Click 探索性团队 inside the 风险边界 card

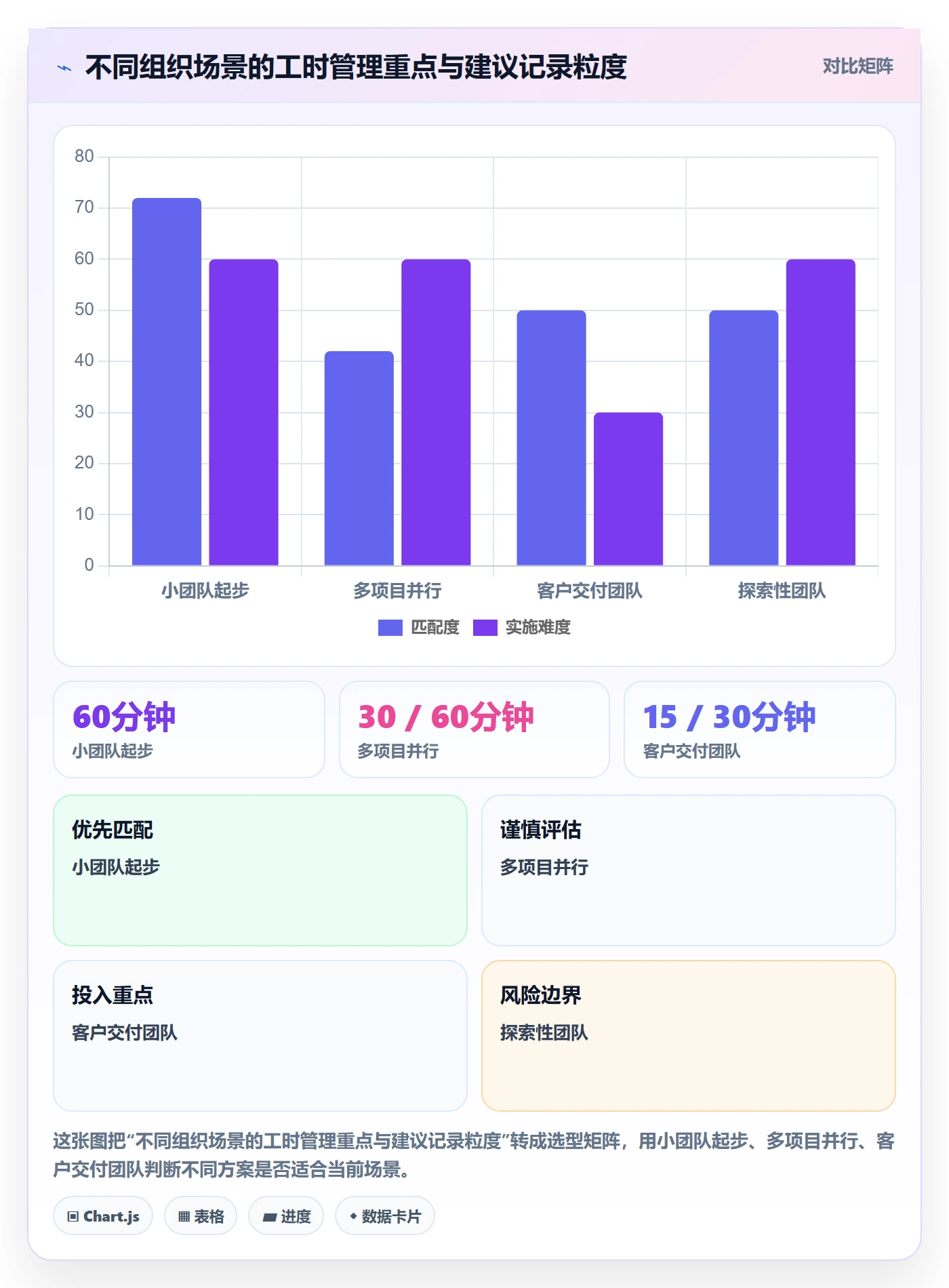point(544,1032)
